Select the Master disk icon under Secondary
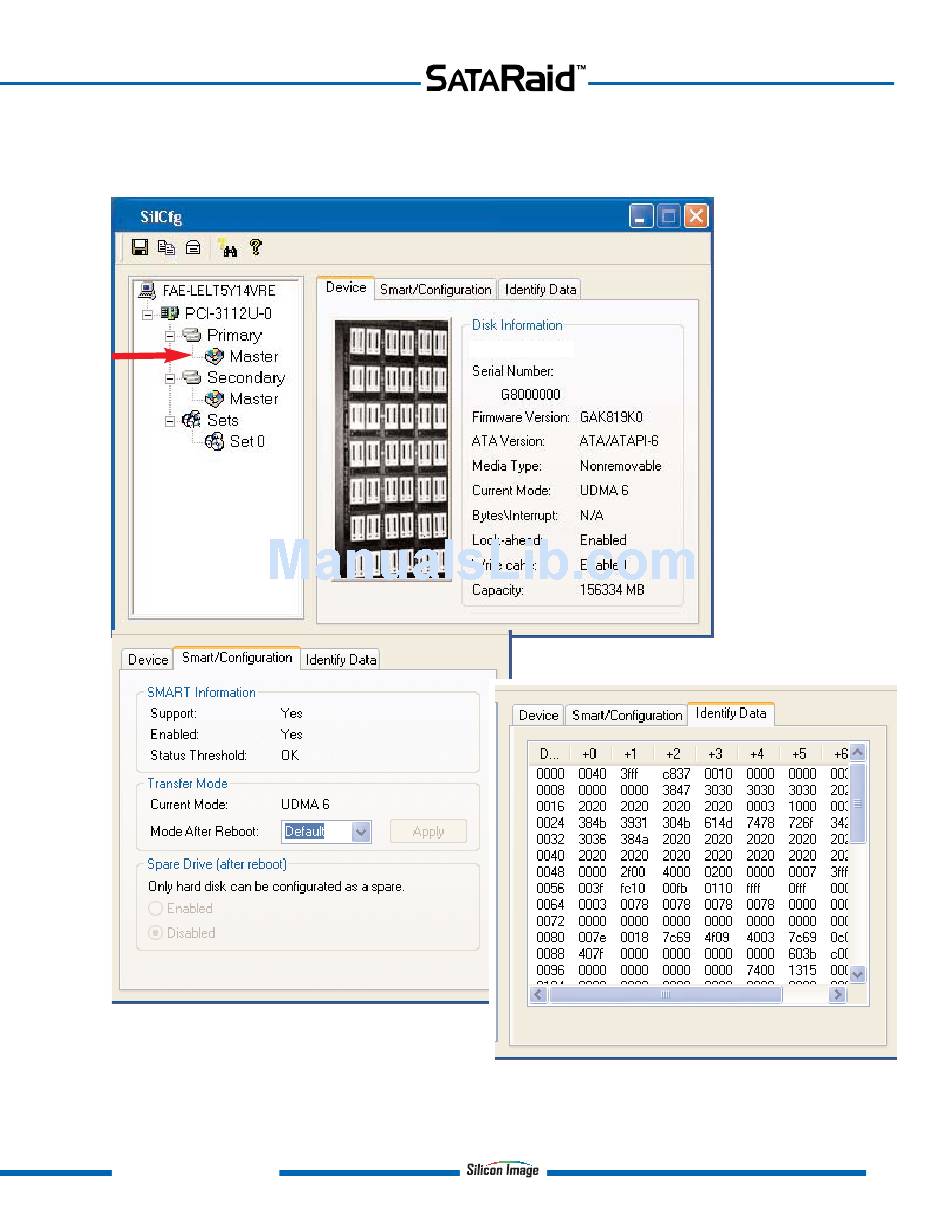Screen dimensions: 950x1229 [x=213, y=398]
